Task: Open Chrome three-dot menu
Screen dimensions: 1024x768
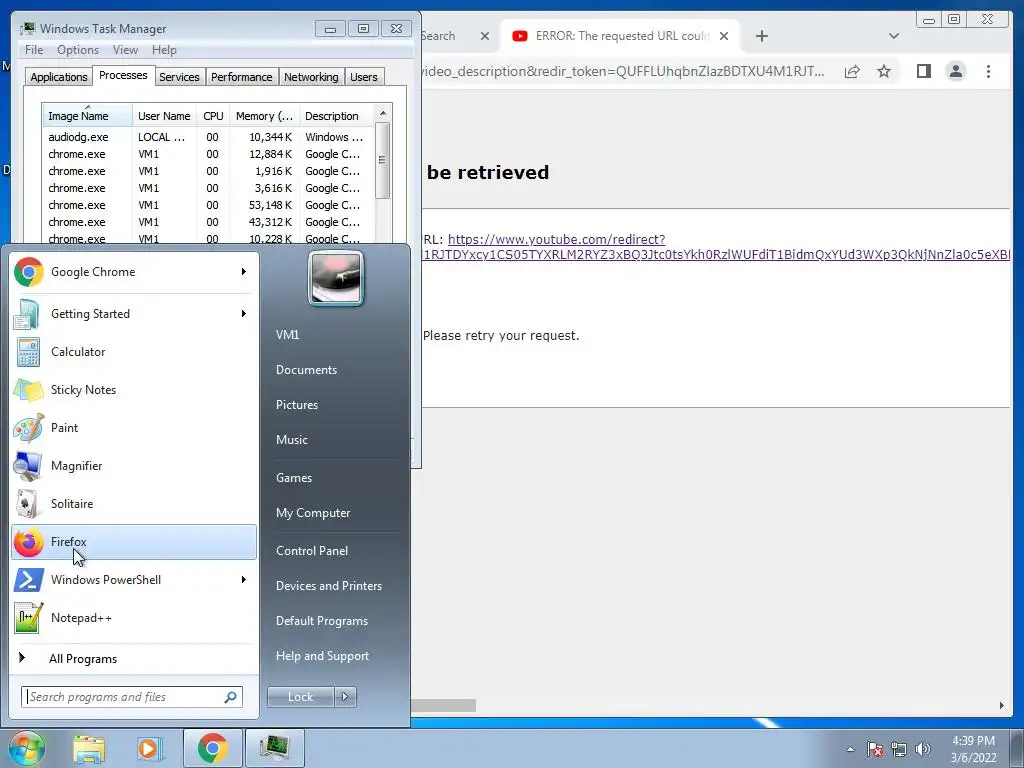Action: click(x=988, y=71)
